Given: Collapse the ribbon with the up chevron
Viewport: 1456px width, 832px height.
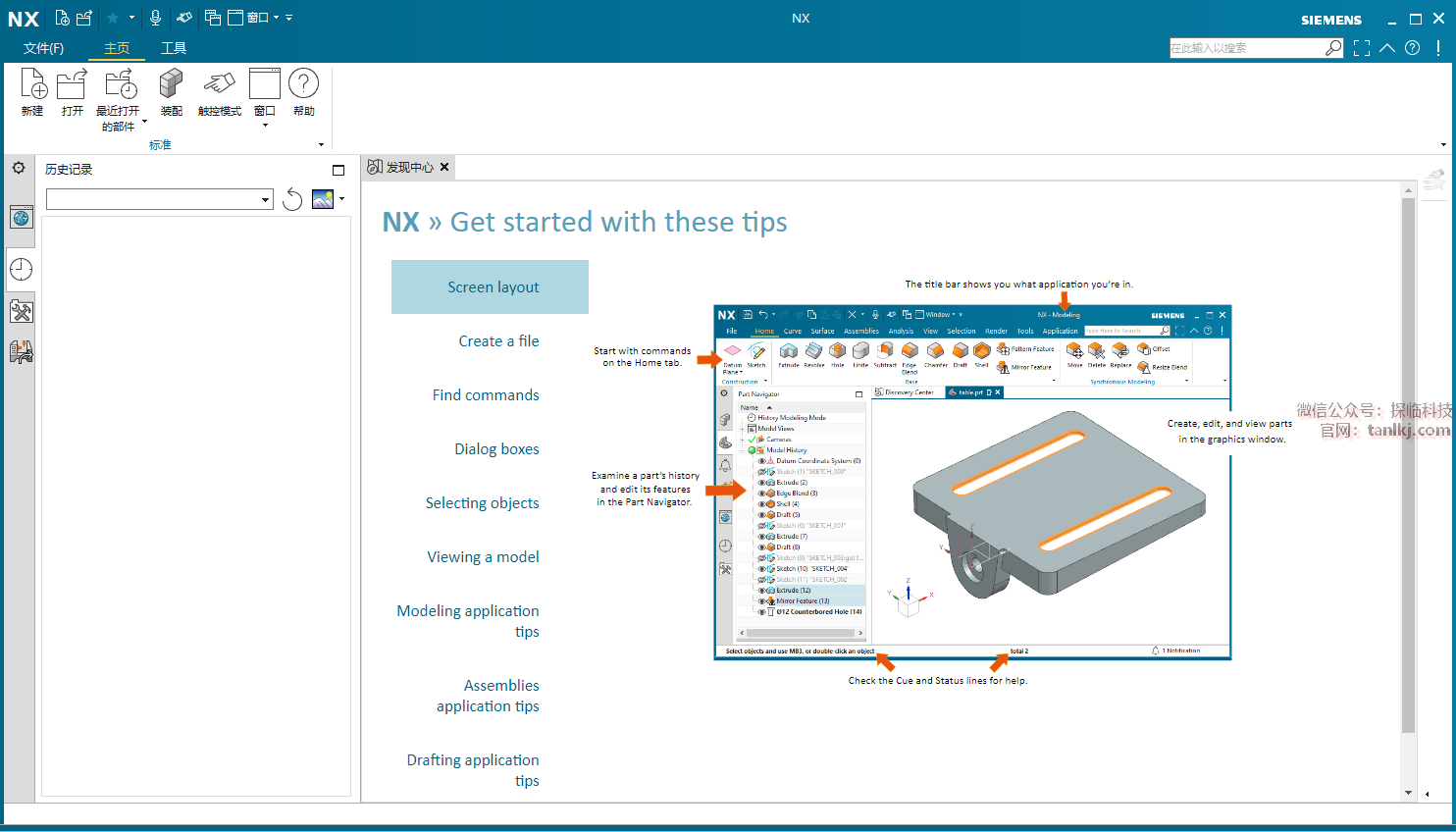Looking at the screenshot, I should coord(1387,48).
